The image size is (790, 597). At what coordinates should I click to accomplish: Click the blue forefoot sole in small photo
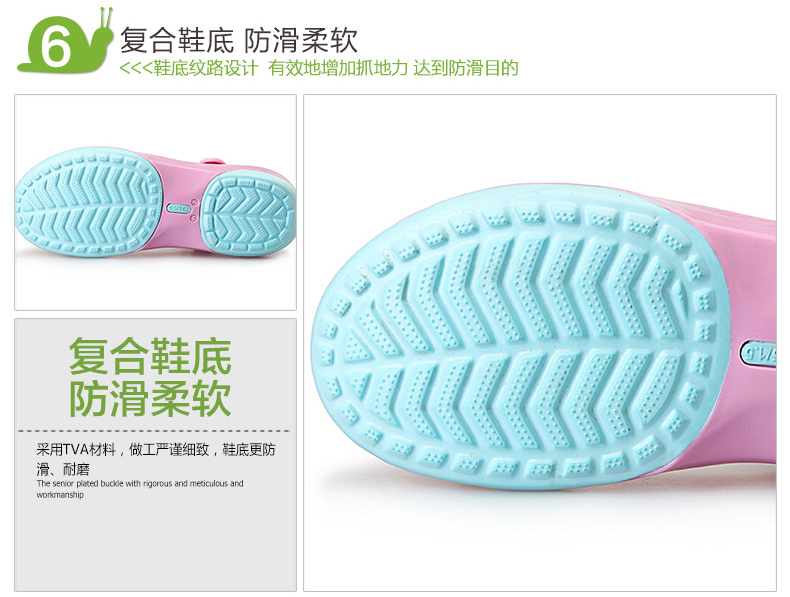pos(88,201)
